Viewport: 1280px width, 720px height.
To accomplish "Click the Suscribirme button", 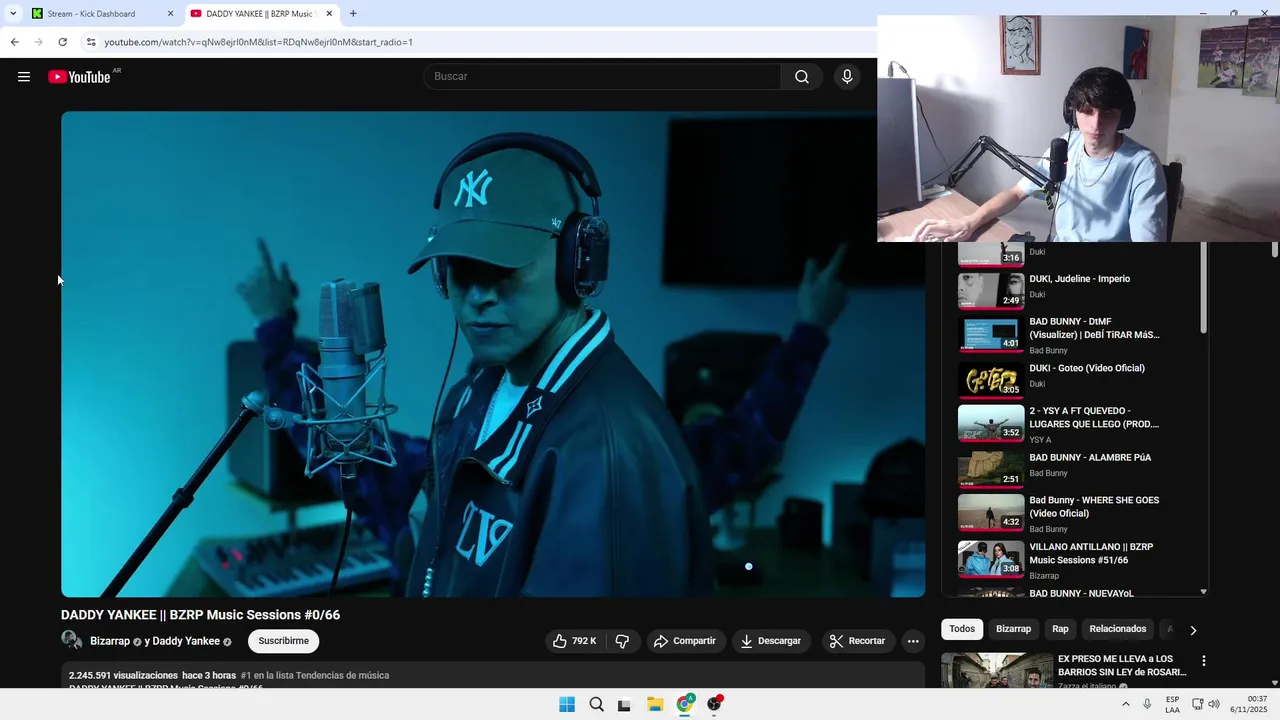I will 283,641.
